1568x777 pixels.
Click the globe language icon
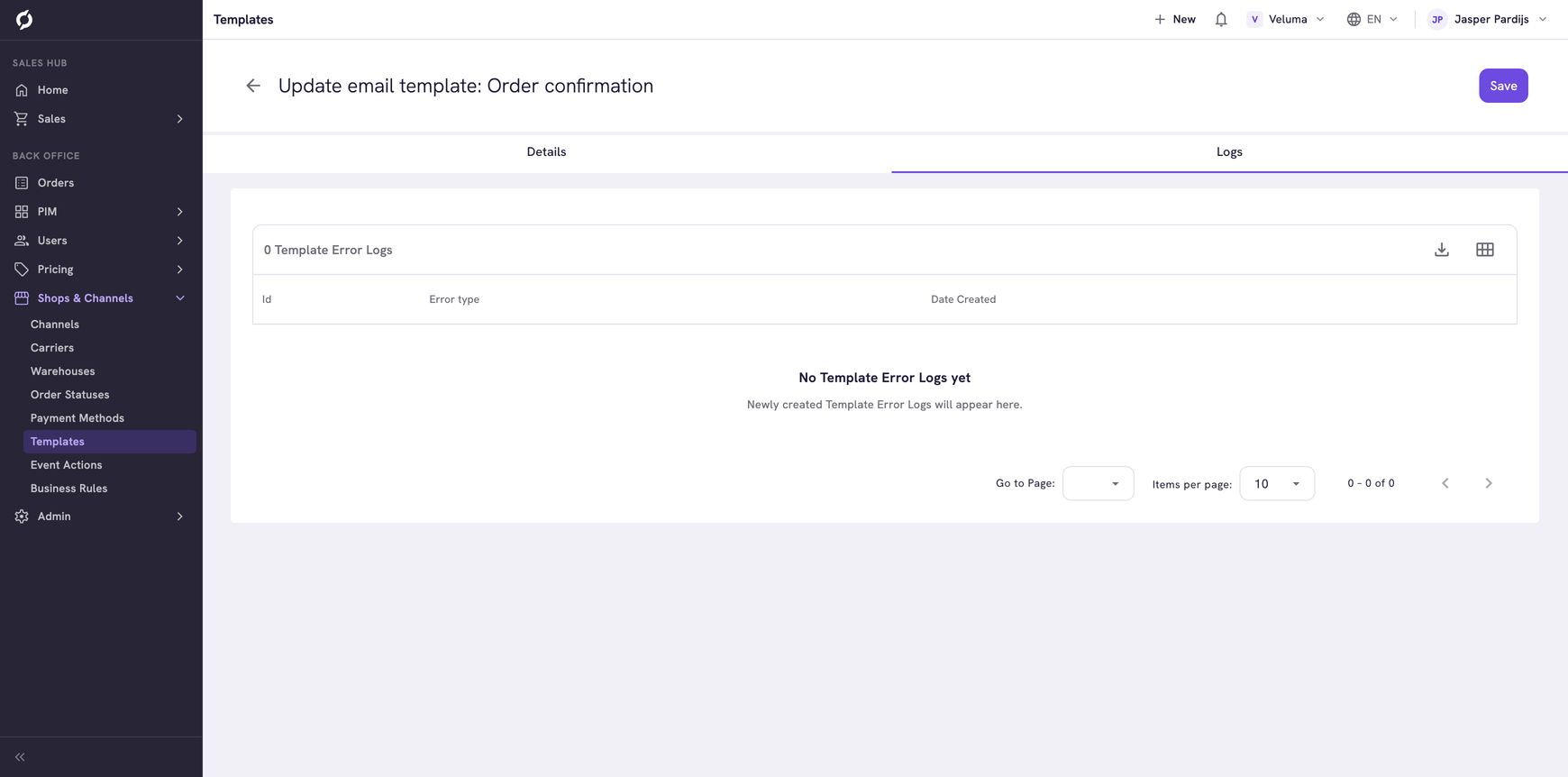(x=1354, y=19)
